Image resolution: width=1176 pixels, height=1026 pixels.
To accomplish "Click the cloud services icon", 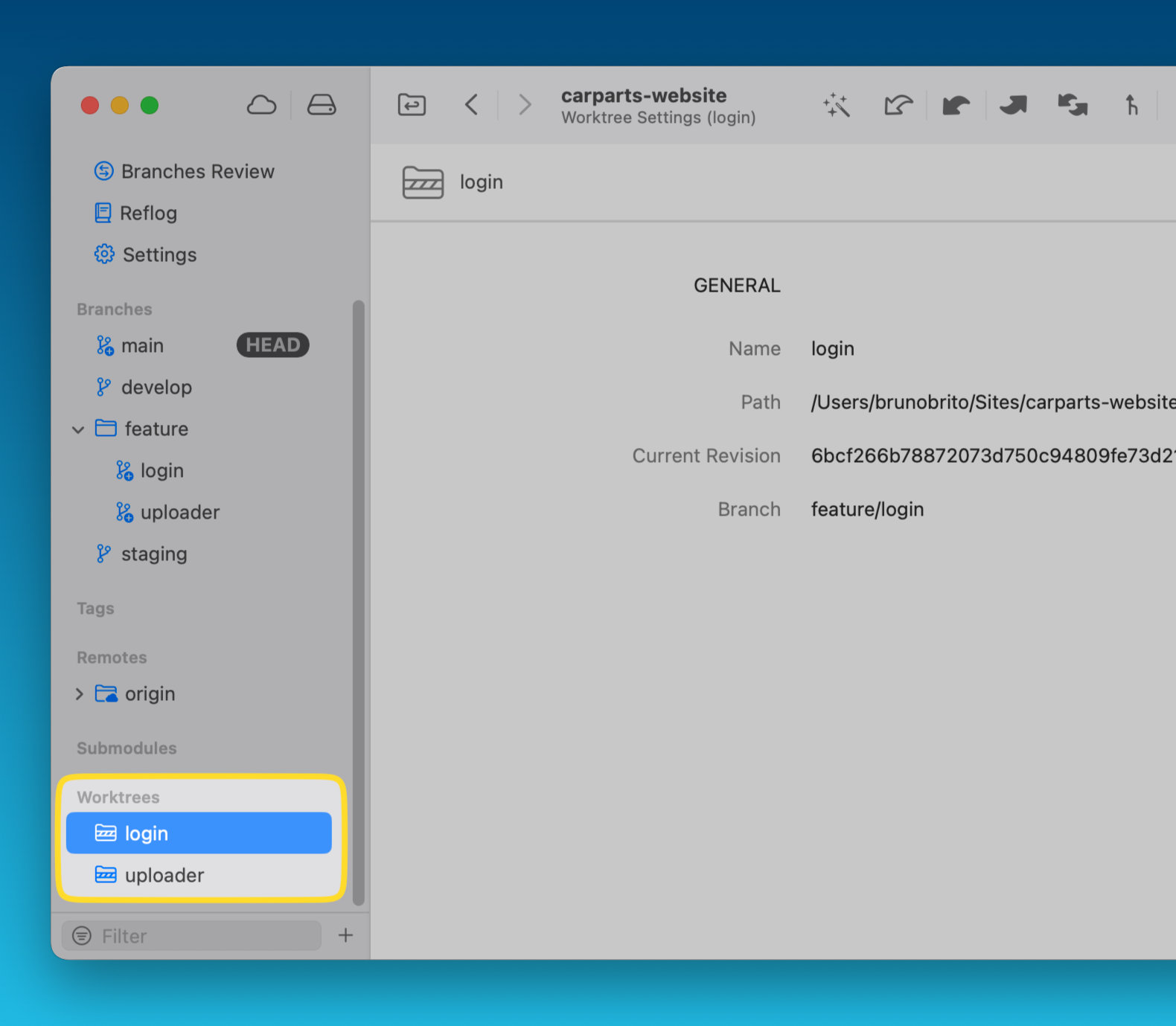I will click(261, 105).
